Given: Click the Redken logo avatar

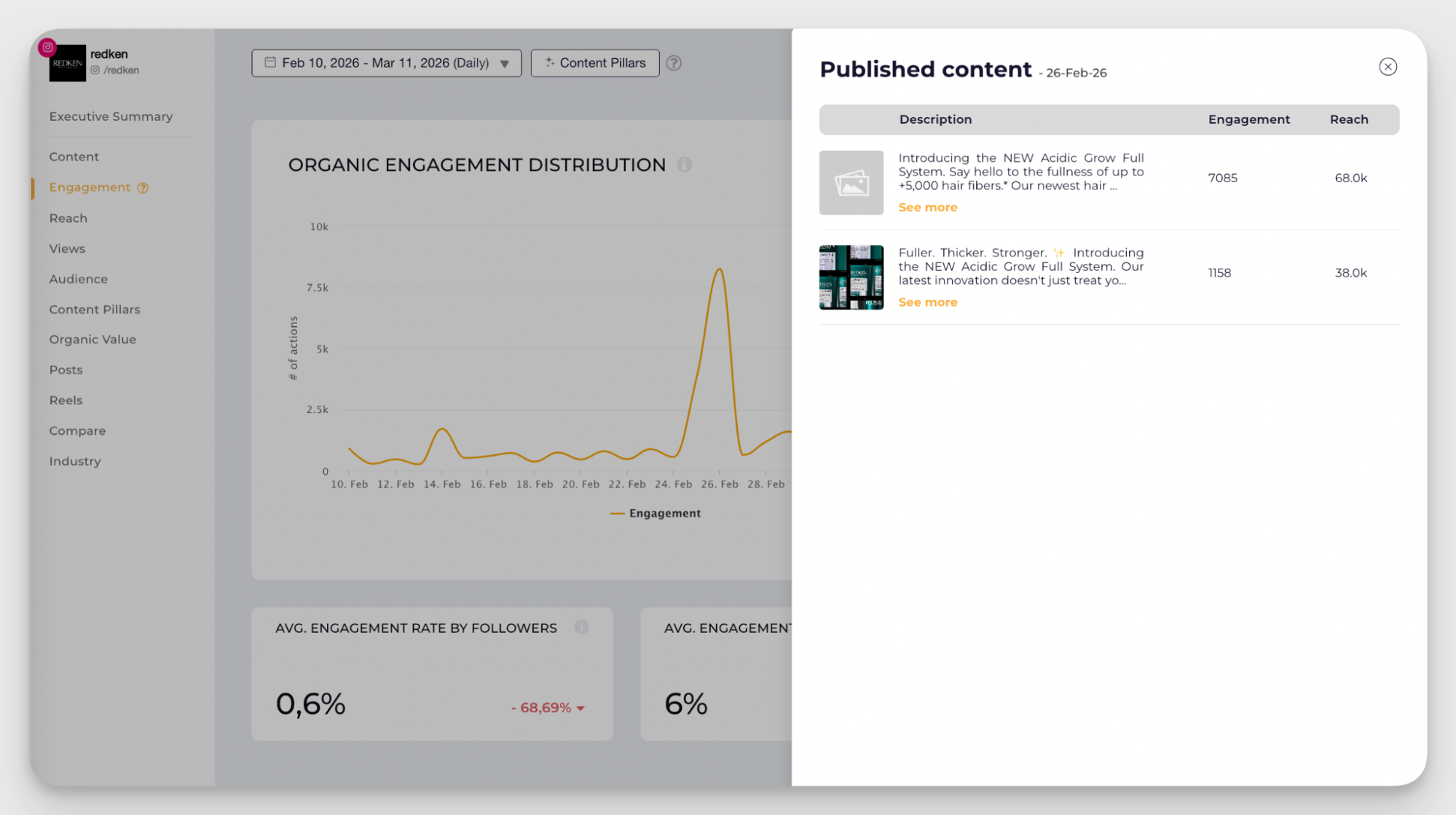Looking at the screenshot, I should click(68, 64).
